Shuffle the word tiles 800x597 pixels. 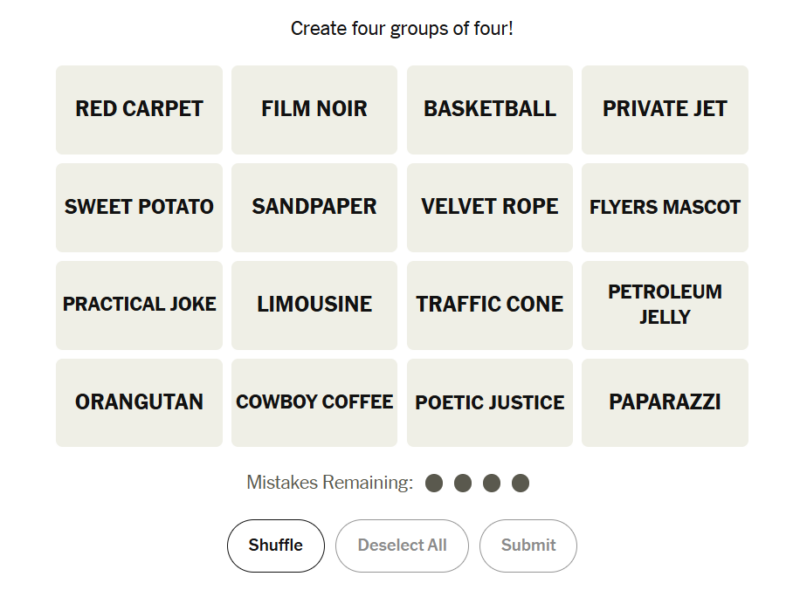[276, 545]
